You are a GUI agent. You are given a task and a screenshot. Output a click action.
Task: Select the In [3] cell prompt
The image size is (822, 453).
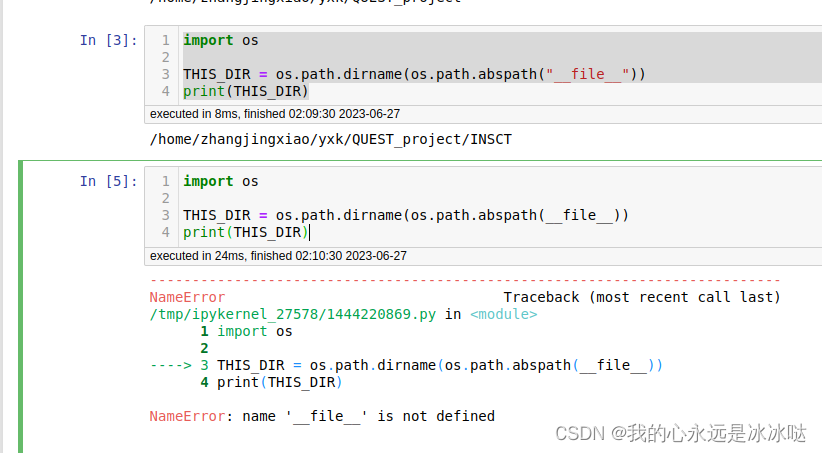[109, 40]
